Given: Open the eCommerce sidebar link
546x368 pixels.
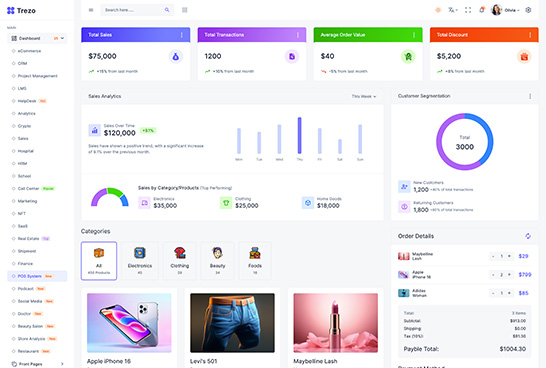Looking at the screenshot, I should coord(29,51).
